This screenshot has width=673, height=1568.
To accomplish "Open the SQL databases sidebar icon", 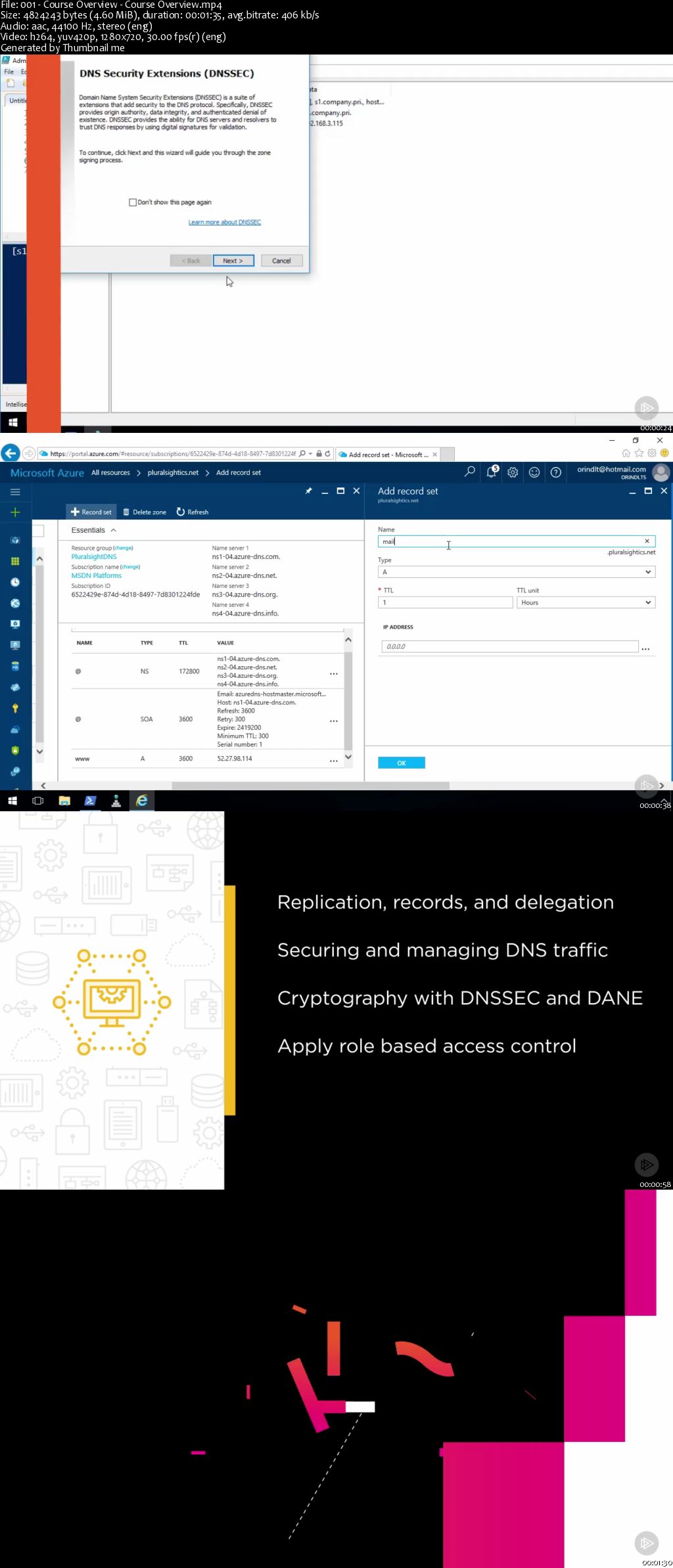I will (15, 666).
